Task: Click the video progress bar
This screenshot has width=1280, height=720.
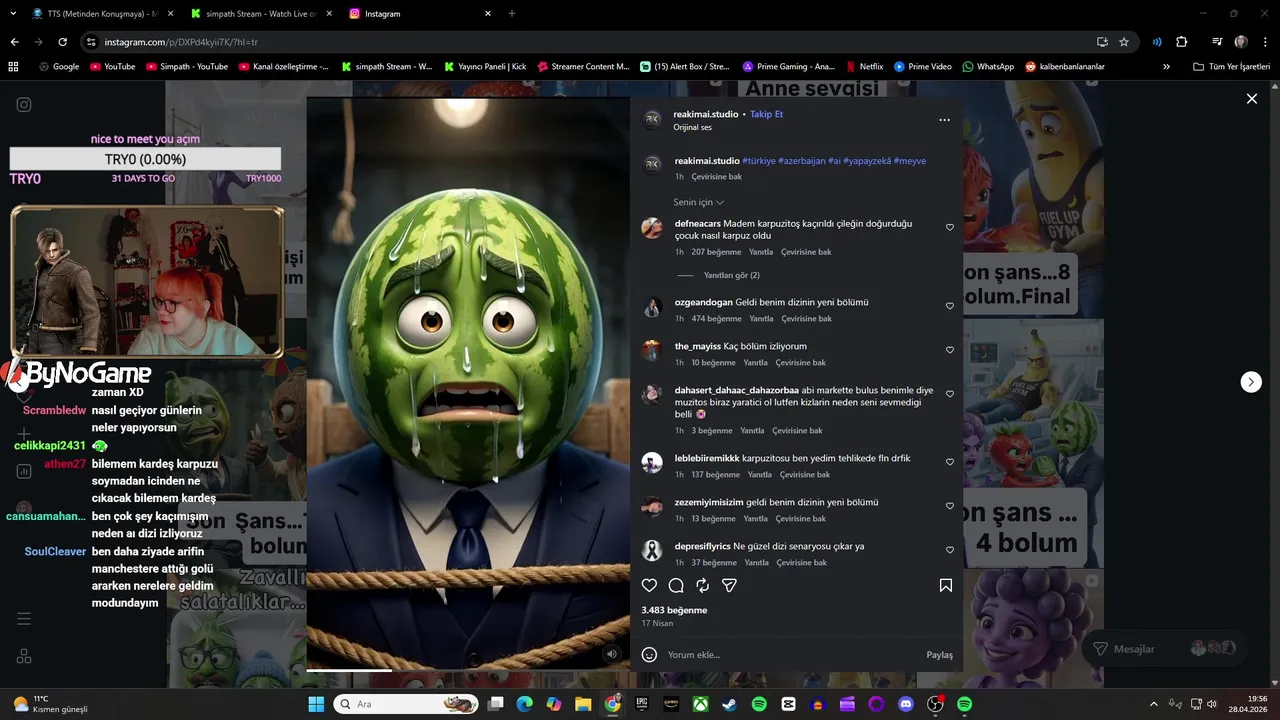Action: click(467, 669)
